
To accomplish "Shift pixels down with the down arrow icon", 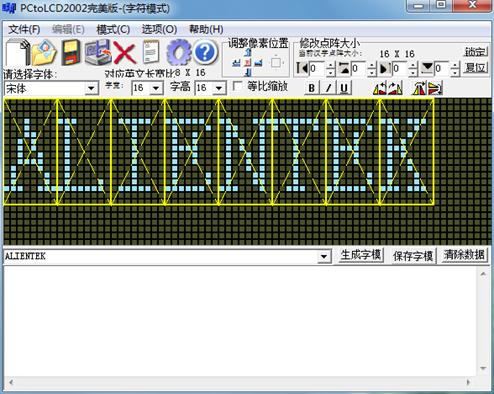I will click(248, 72).
